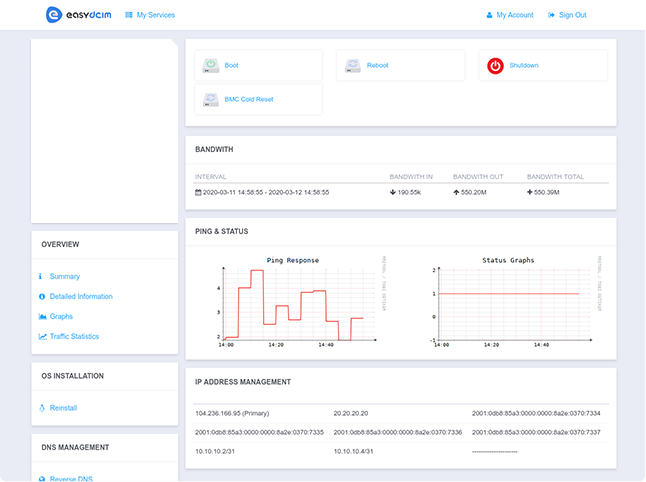This screenshot has width=646, height=482.
Task: Click the BANDWITH TOTAL column header
Action: point(555,177)
